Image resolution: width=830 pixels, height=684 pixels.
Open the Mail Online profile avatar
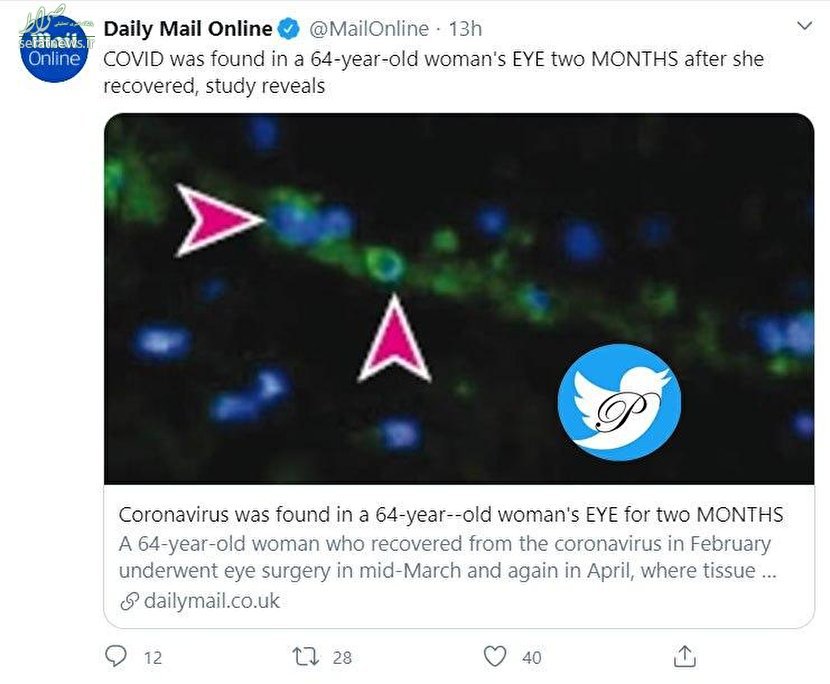[53, 49]
